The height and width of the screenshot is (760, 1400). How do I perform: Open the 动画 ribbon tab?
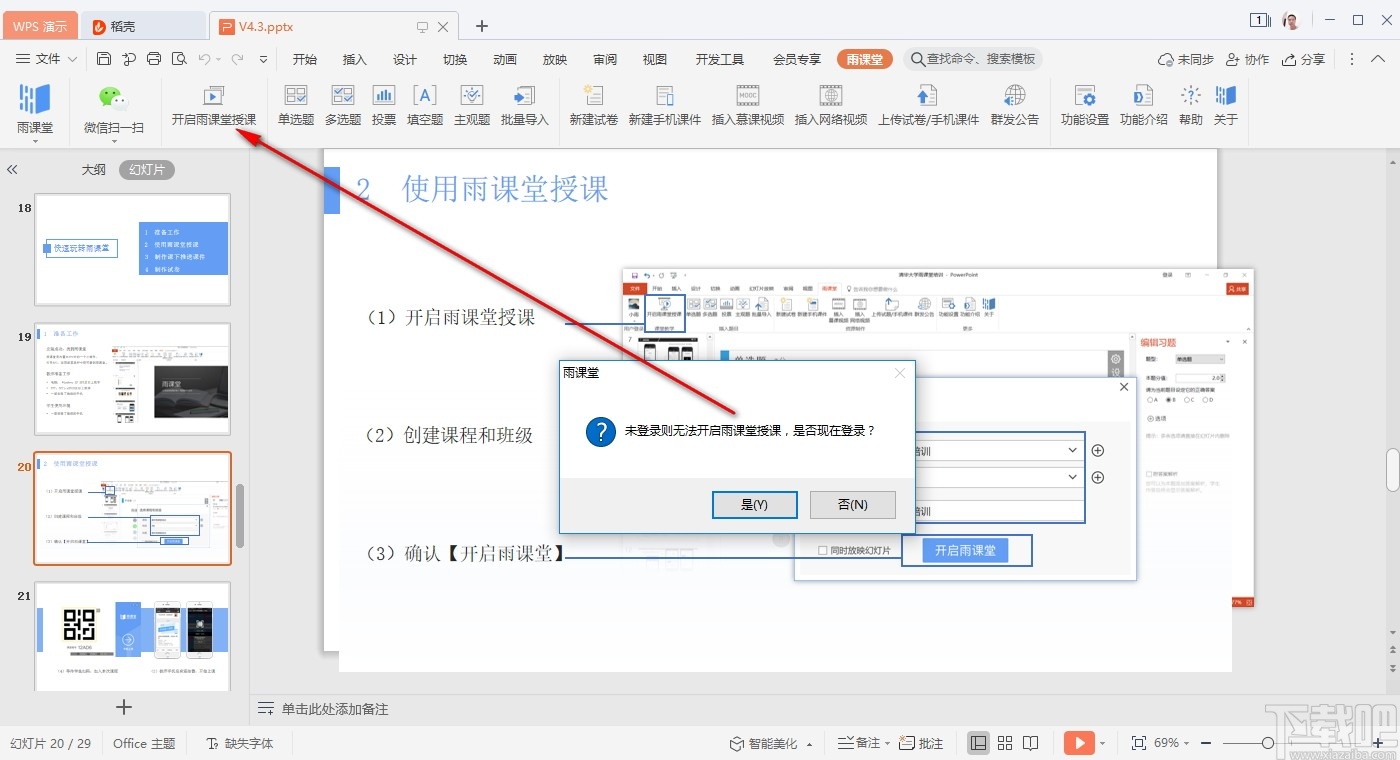(x=505, y=59)
